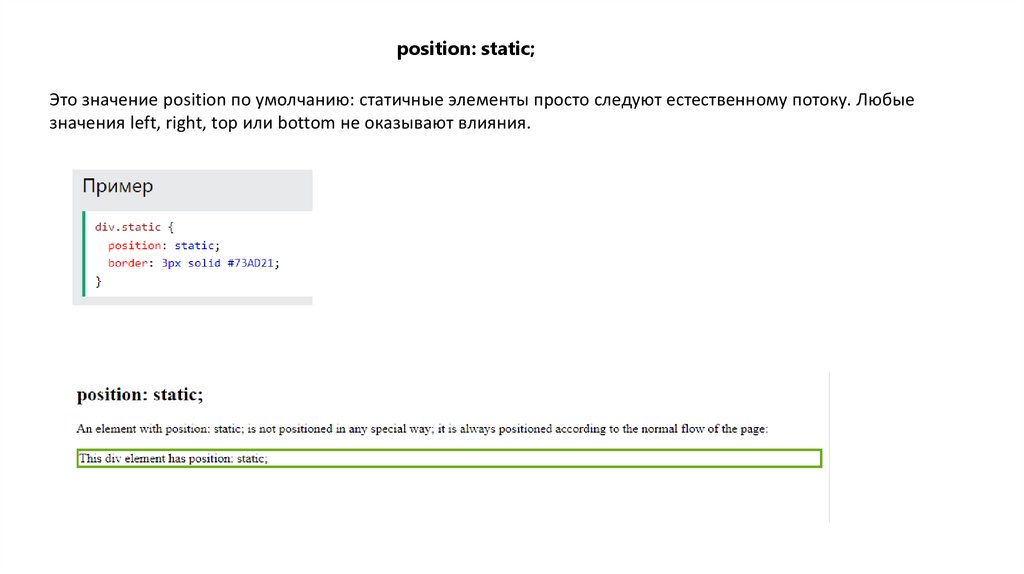
Task: Click the "position" property name in the code
Action: [x=134, y=245]
